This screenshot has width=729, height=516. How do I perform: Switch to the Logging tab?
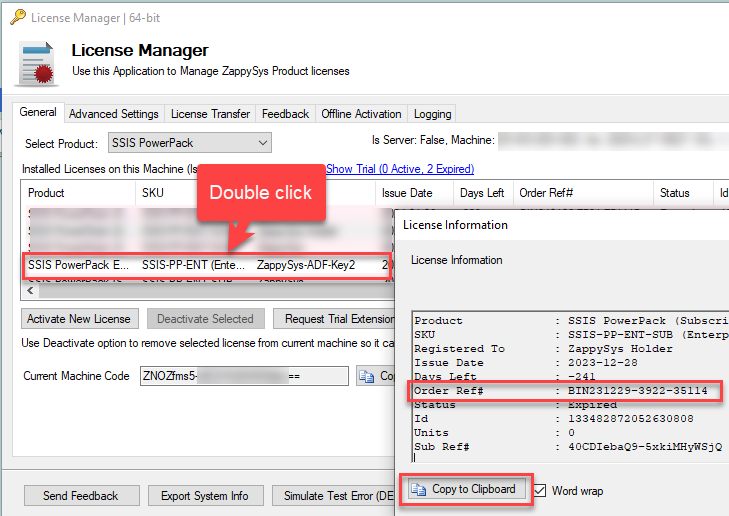pyautogui.click(x=432, y=114)
